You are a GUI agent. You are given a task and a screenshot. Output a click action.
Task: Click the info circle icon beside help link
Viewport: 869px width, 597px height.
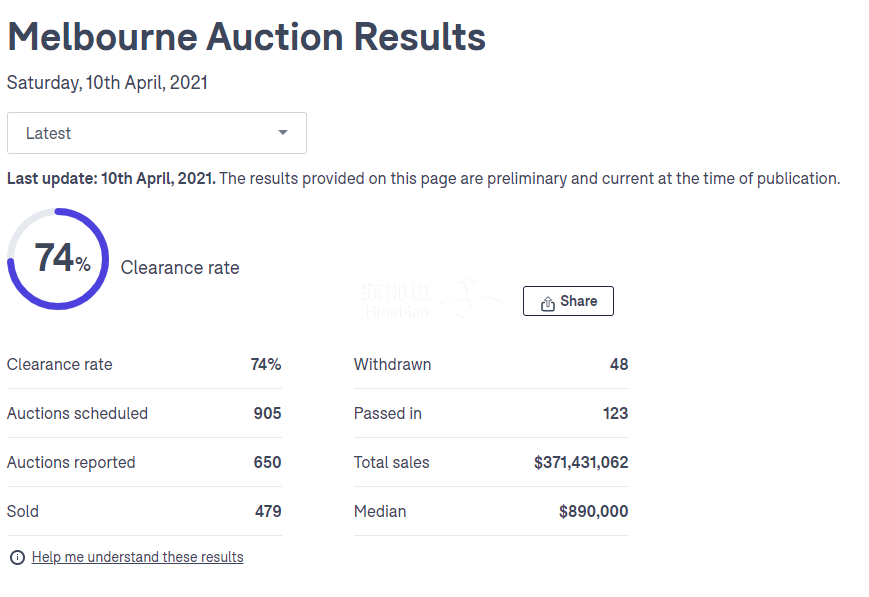[x=17, y=558]
